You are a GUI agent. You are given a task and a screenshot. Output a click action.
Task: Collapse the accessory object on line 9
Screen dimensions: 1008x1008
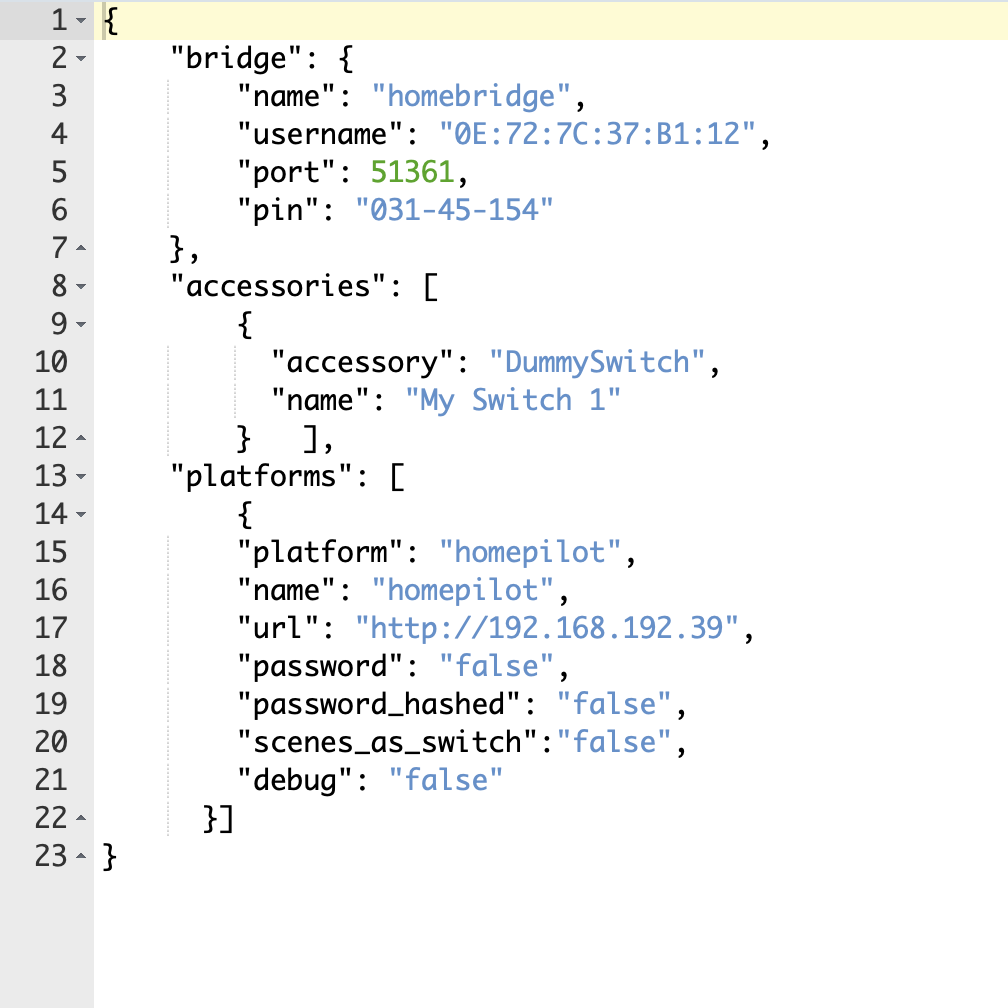pyautogui.click(x=81, y=325)
